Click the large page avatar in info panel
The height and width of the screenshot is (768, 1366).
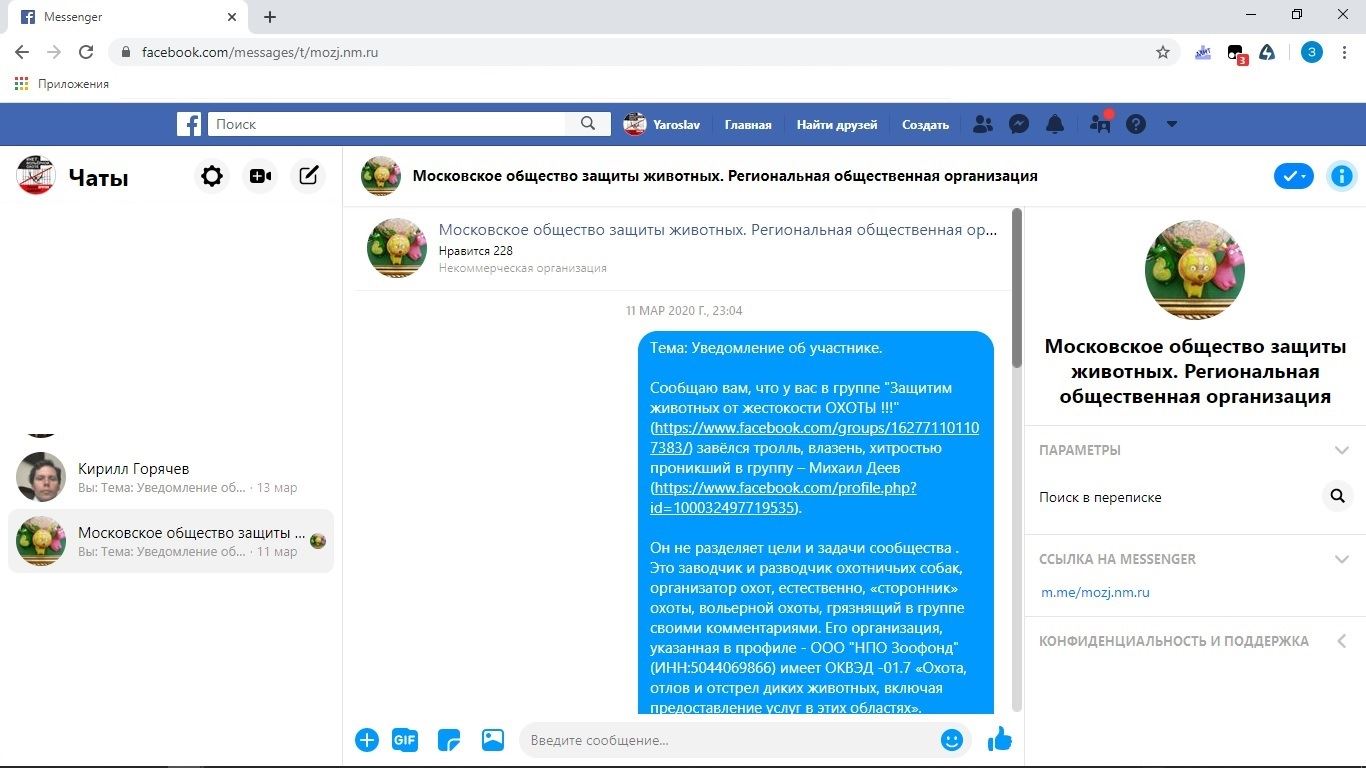click(1195, 270)
